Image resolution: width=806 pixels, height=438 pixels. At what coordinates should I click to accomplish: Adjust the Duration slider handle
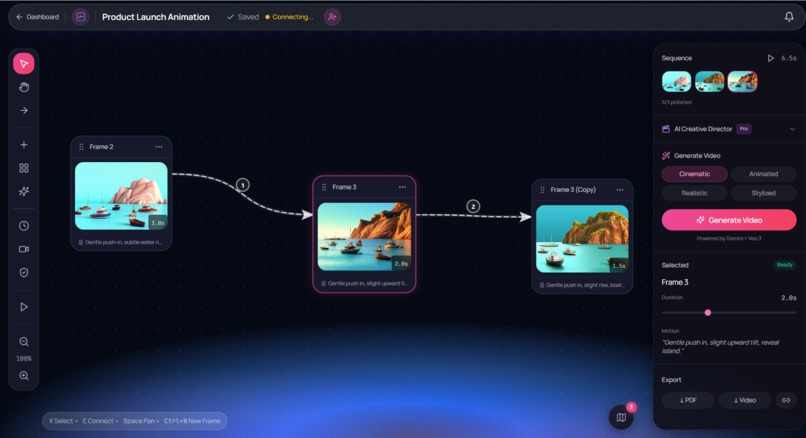coord(708,313)
